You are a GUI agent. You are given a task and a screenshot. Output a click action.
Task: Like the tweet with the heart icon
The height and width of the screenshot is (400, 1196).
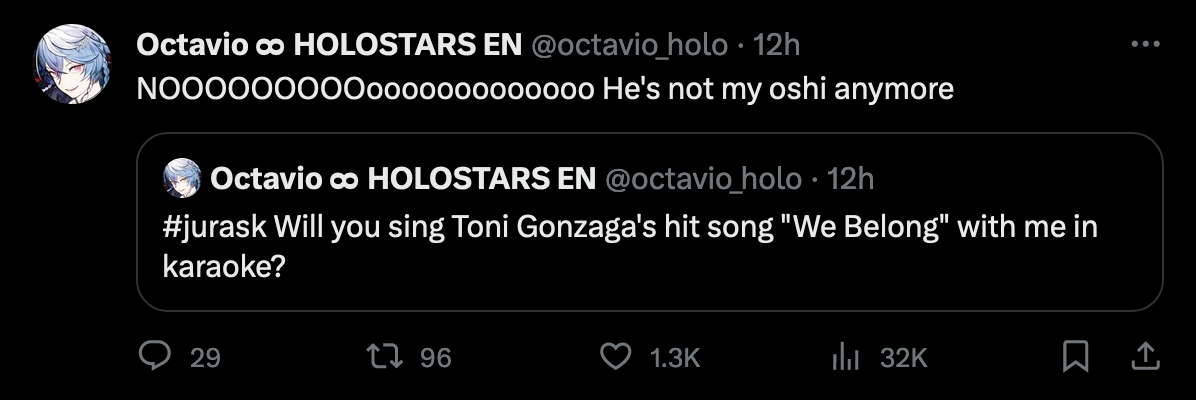coord(616,357)
